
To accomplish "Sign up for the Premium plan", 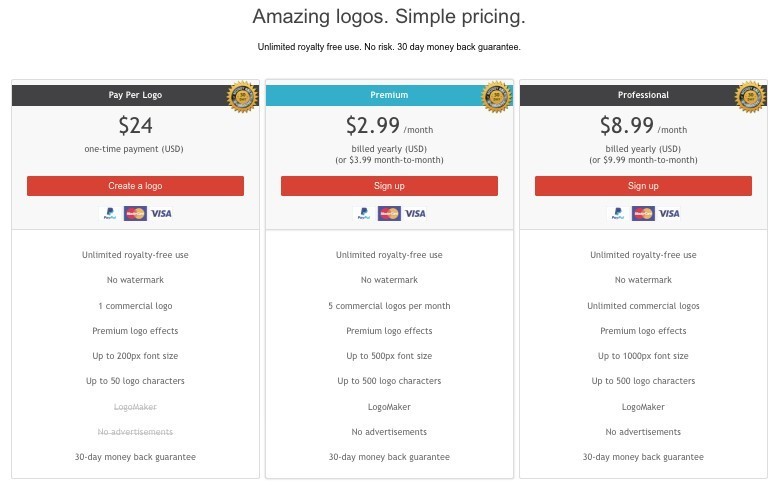I will [x=390, y=186].
